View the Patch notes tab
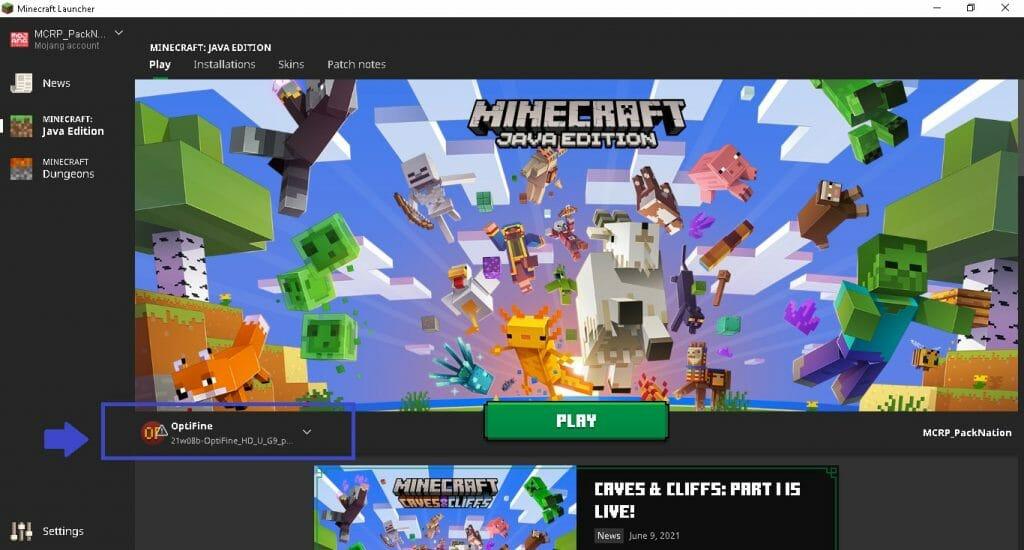1024x550 pixels. click(x=357, y=64)
